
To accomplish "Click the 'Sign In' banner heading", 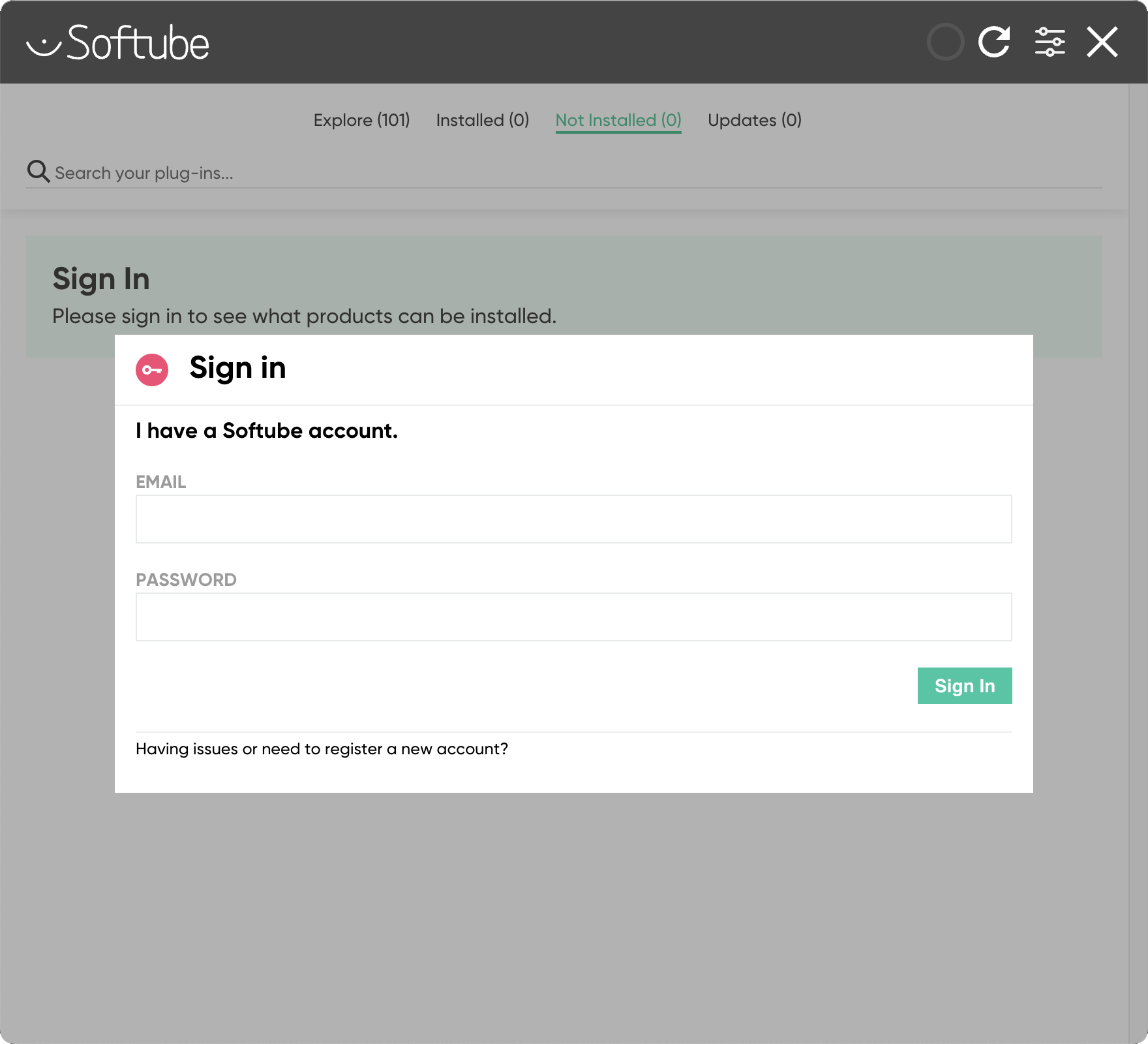I will pyautogui.click(x=101, y=279).
